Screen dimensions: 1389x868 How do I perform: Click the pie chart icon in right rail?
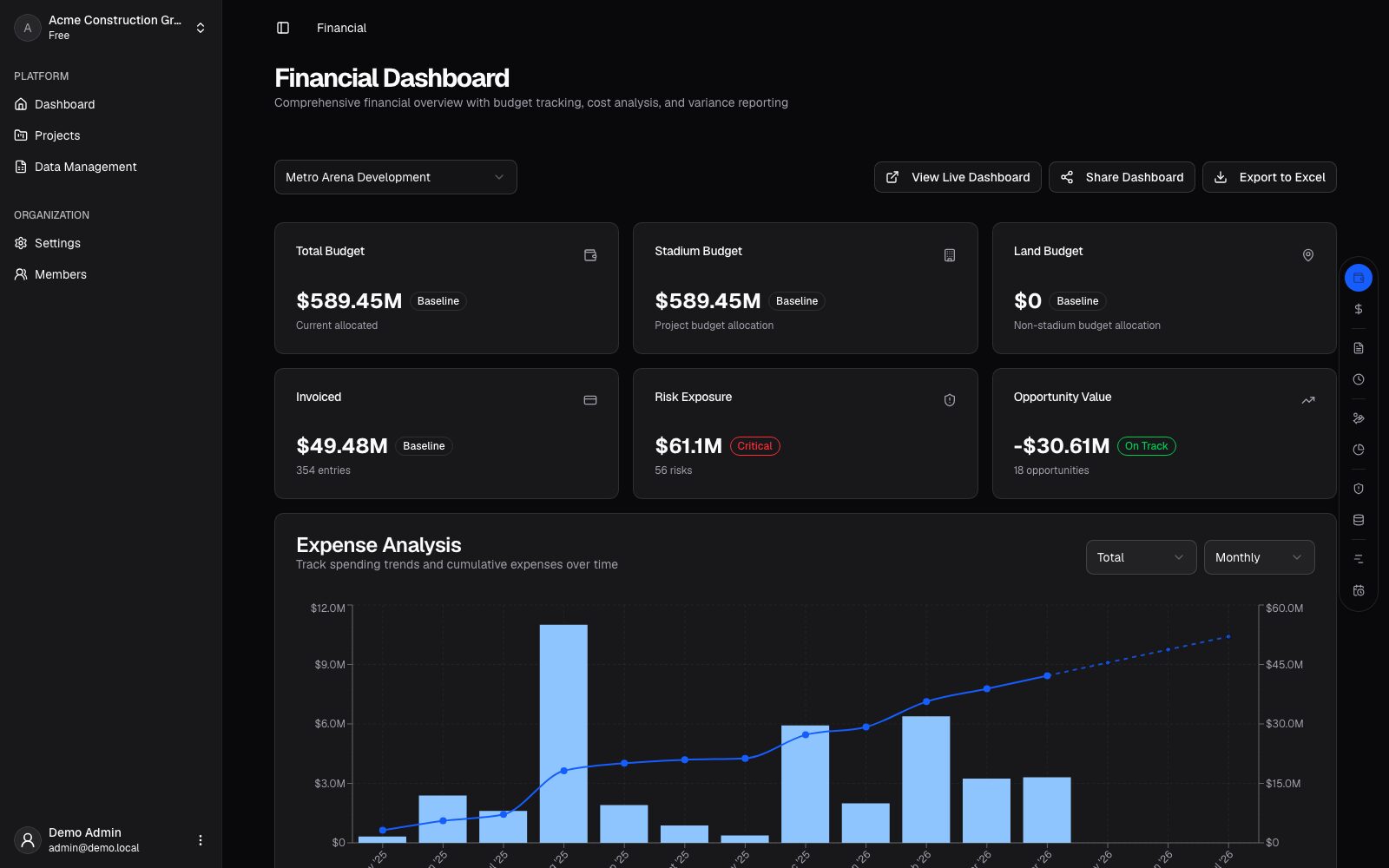tap(1359, 450)
